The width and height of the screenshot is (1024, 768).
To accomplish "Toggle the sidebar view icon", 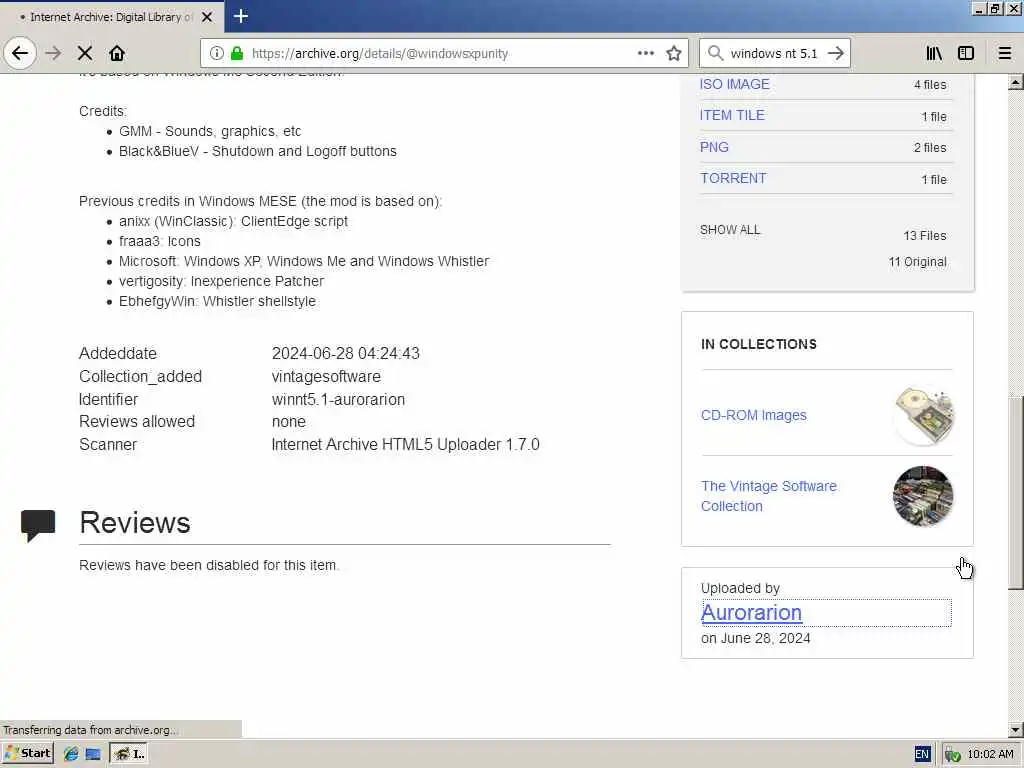I will 966,53.
